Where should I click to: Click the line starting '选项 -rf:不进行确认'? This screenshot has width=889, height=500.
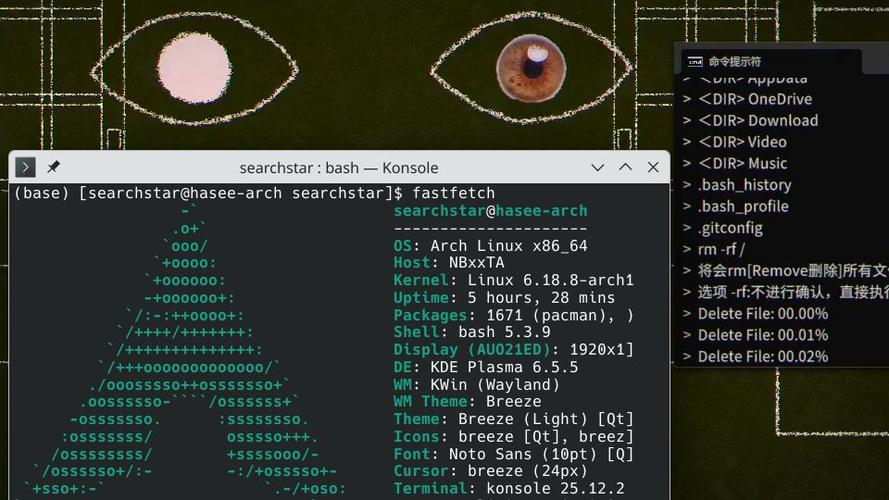tap(786, 292)
